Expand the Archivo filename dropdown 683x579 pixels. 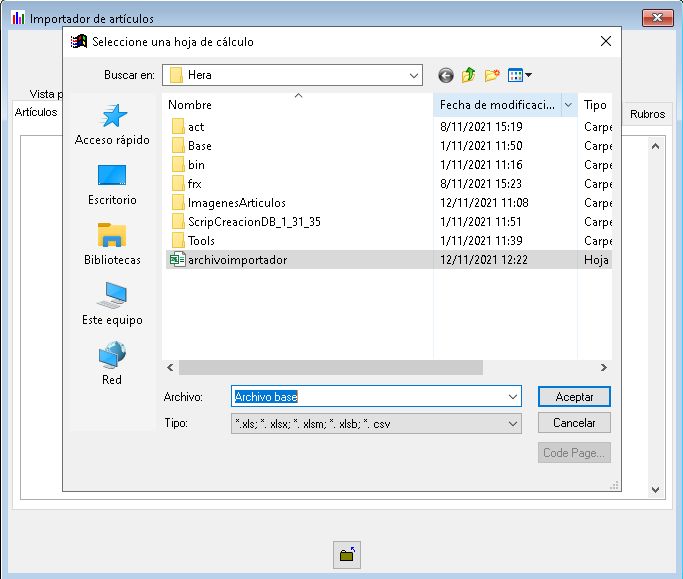pyautogui.click(x=512, y=397)
